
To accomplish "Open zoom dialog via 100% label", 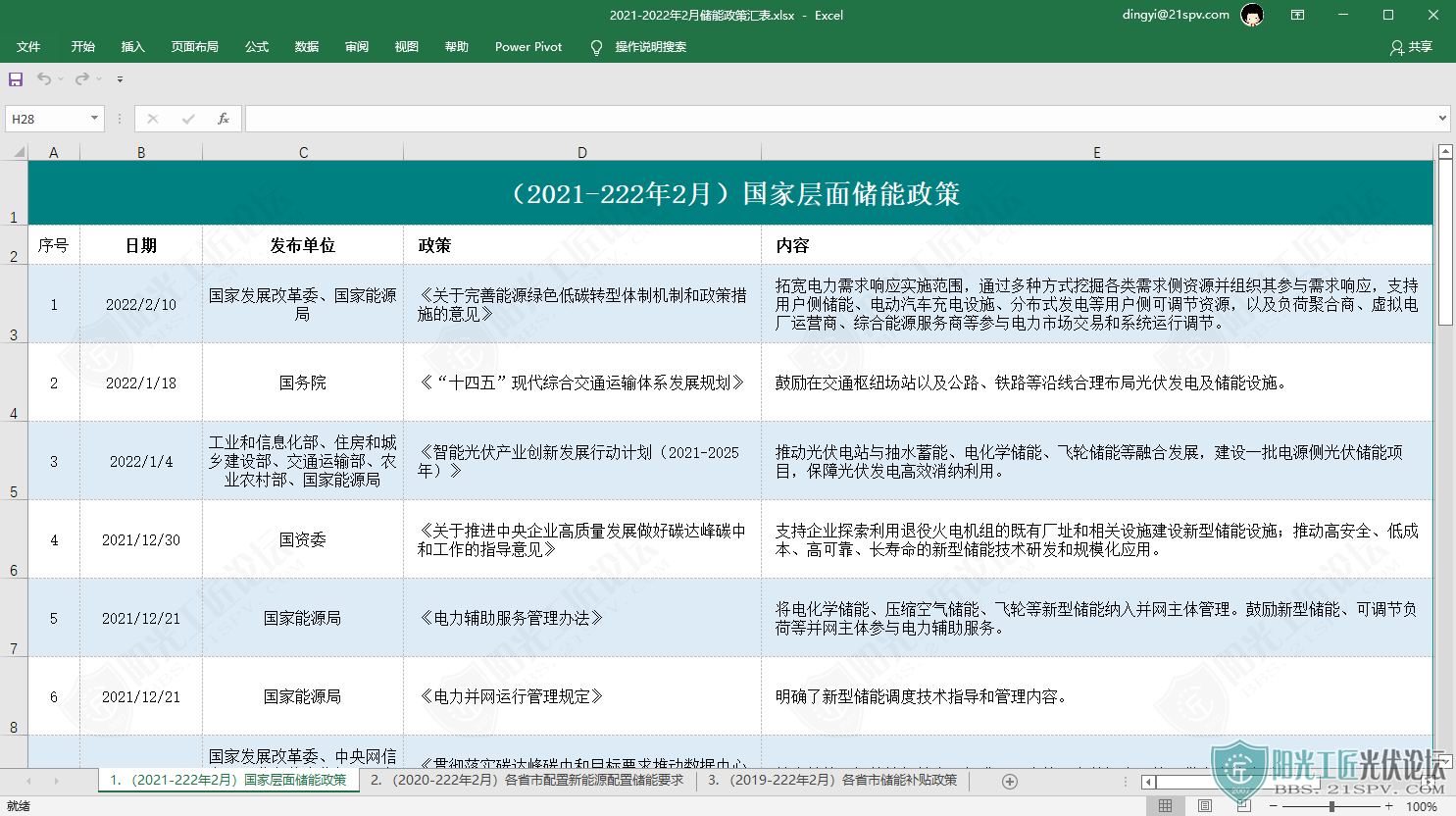I will point(1422,806).
